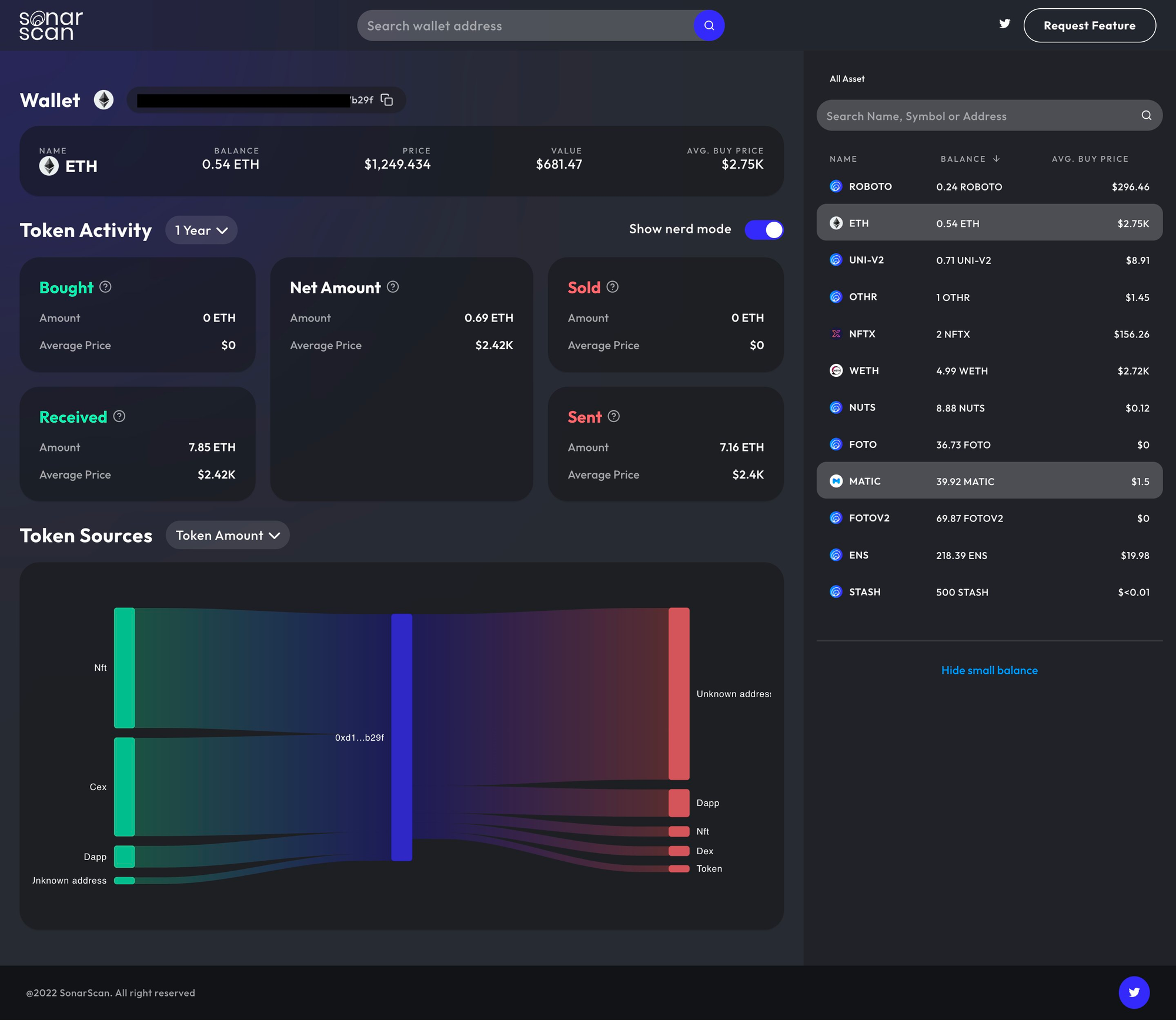Click the ENS token icon in sidebar
This screenshot has width=1176, height=1020.
pos(836,555)
